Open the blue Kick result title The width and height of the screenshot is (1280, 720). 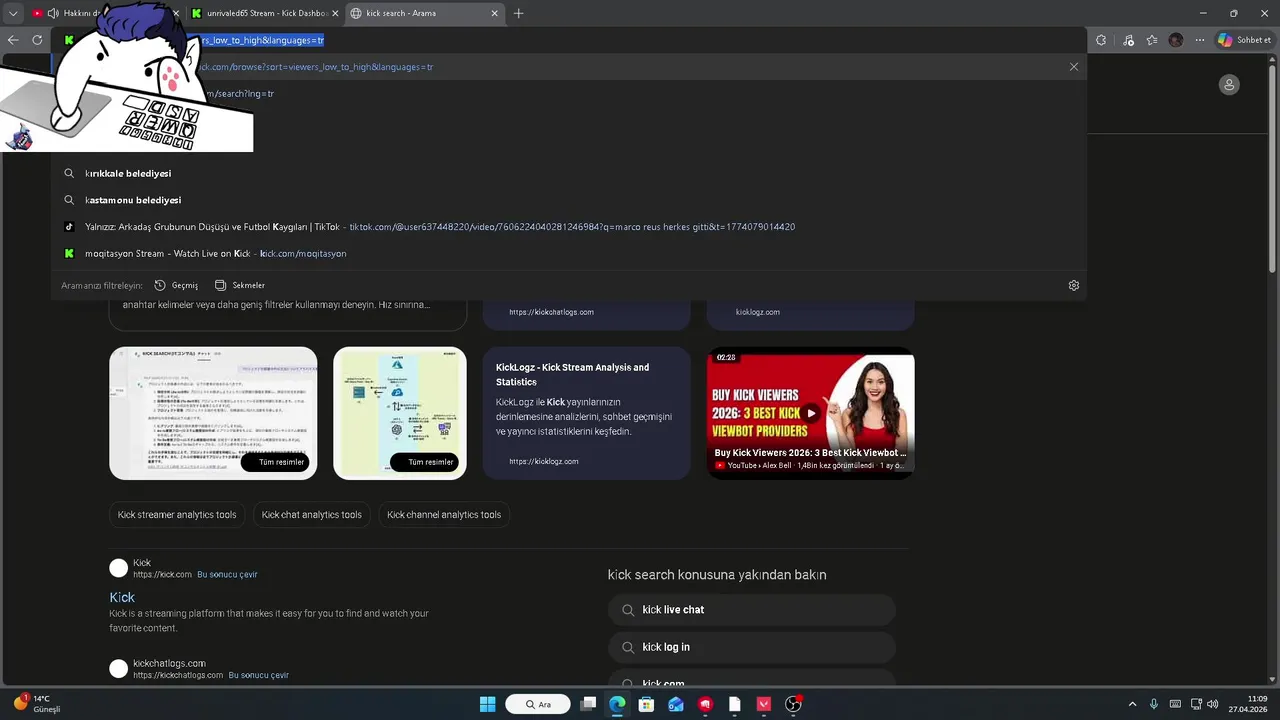pos(122,597)
